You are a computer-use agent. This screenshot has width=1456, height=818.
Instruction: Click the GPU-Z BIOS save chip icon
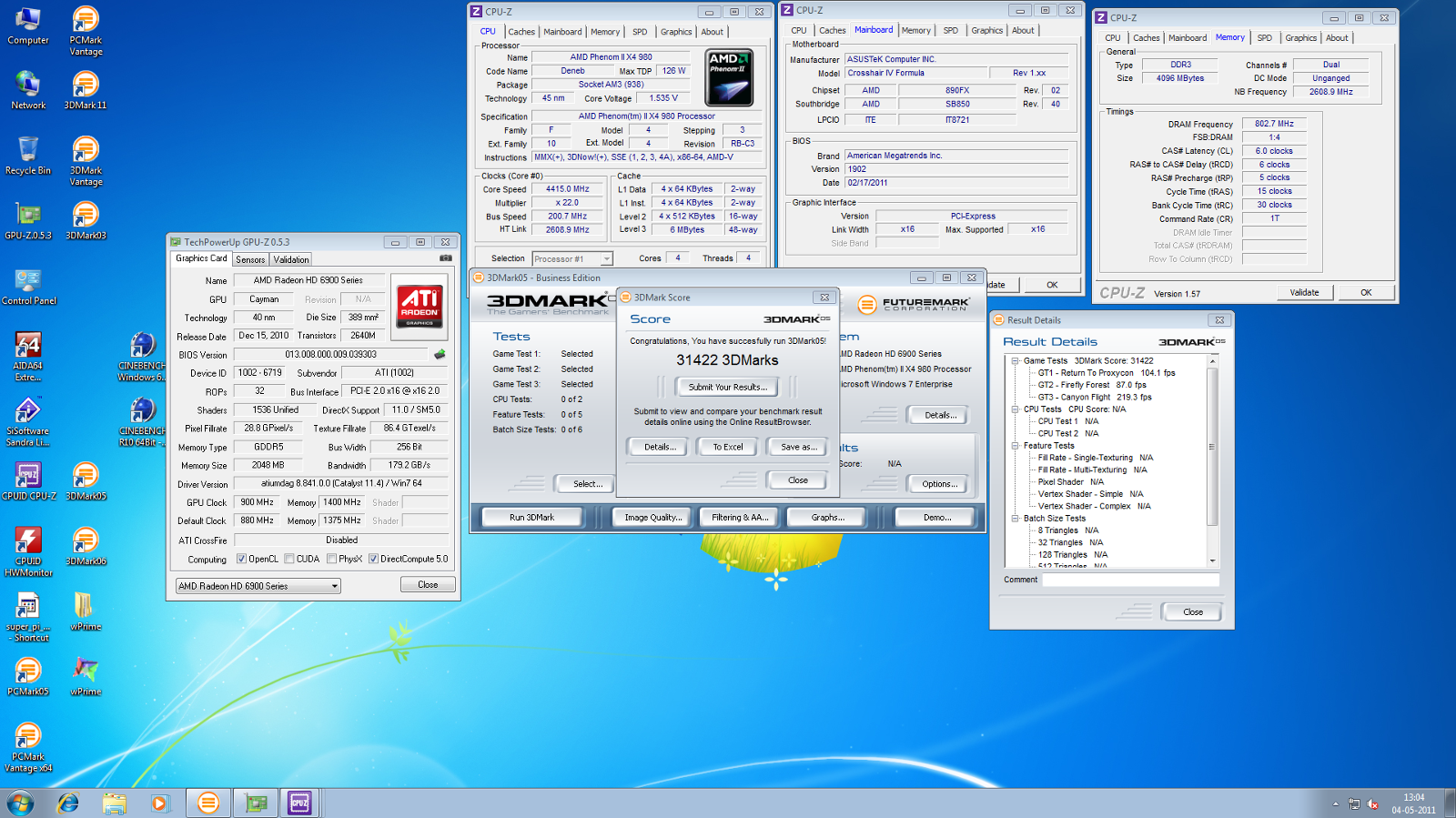click(440, 354)
